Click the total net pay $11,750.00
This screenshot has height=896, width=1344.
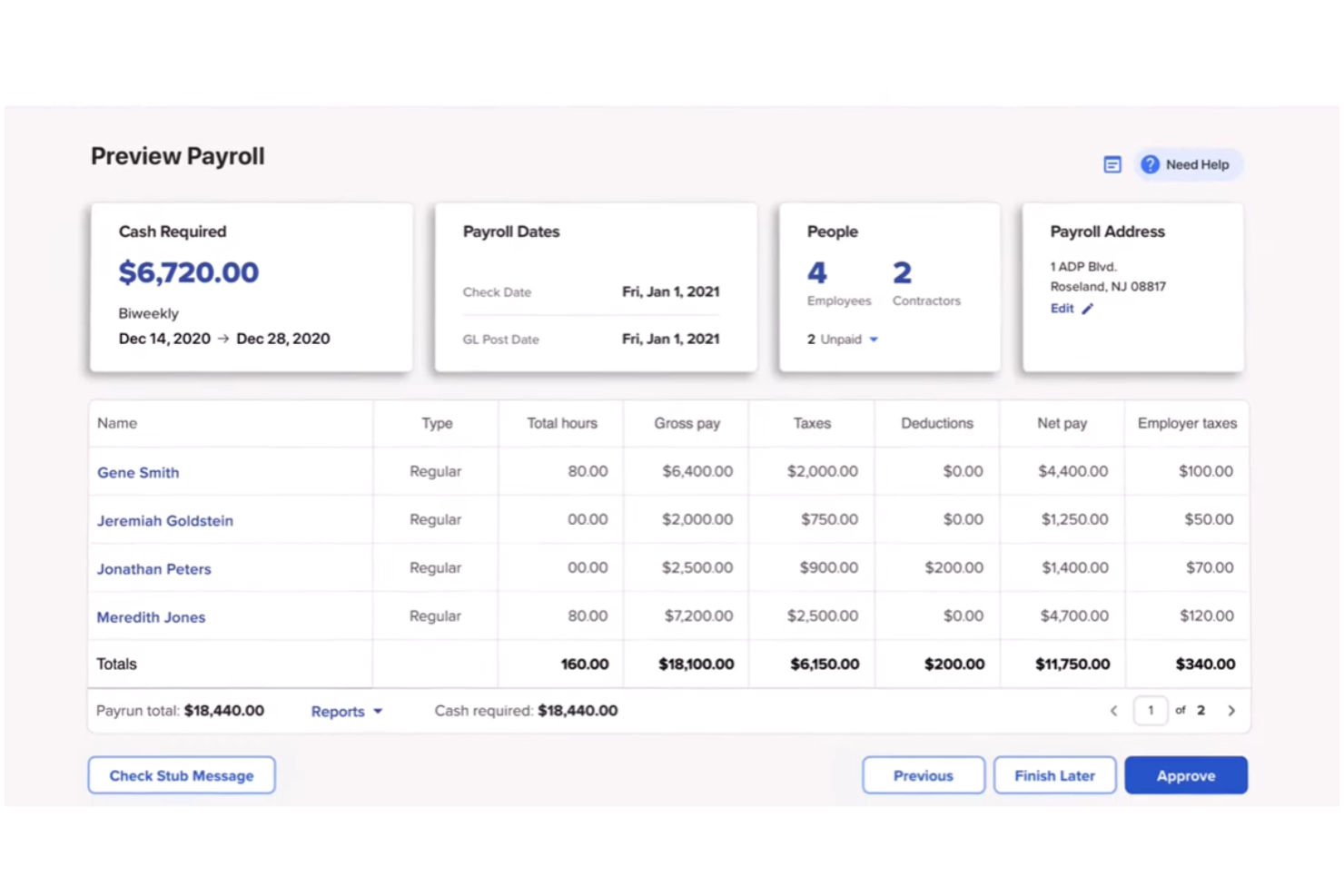click(1072, 664)
